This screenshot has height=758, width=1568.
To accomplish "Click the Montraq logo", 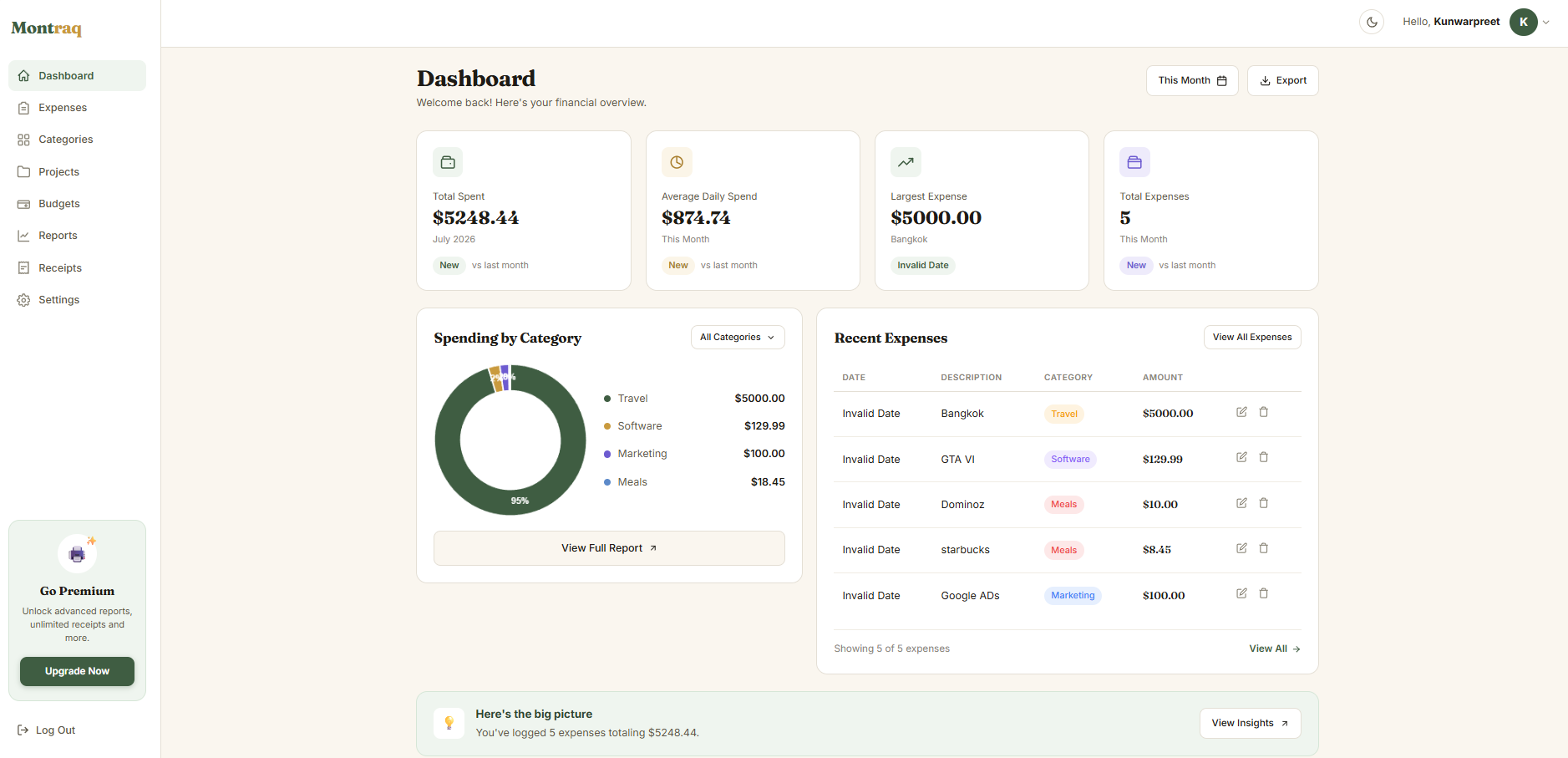I will (47, 28).
